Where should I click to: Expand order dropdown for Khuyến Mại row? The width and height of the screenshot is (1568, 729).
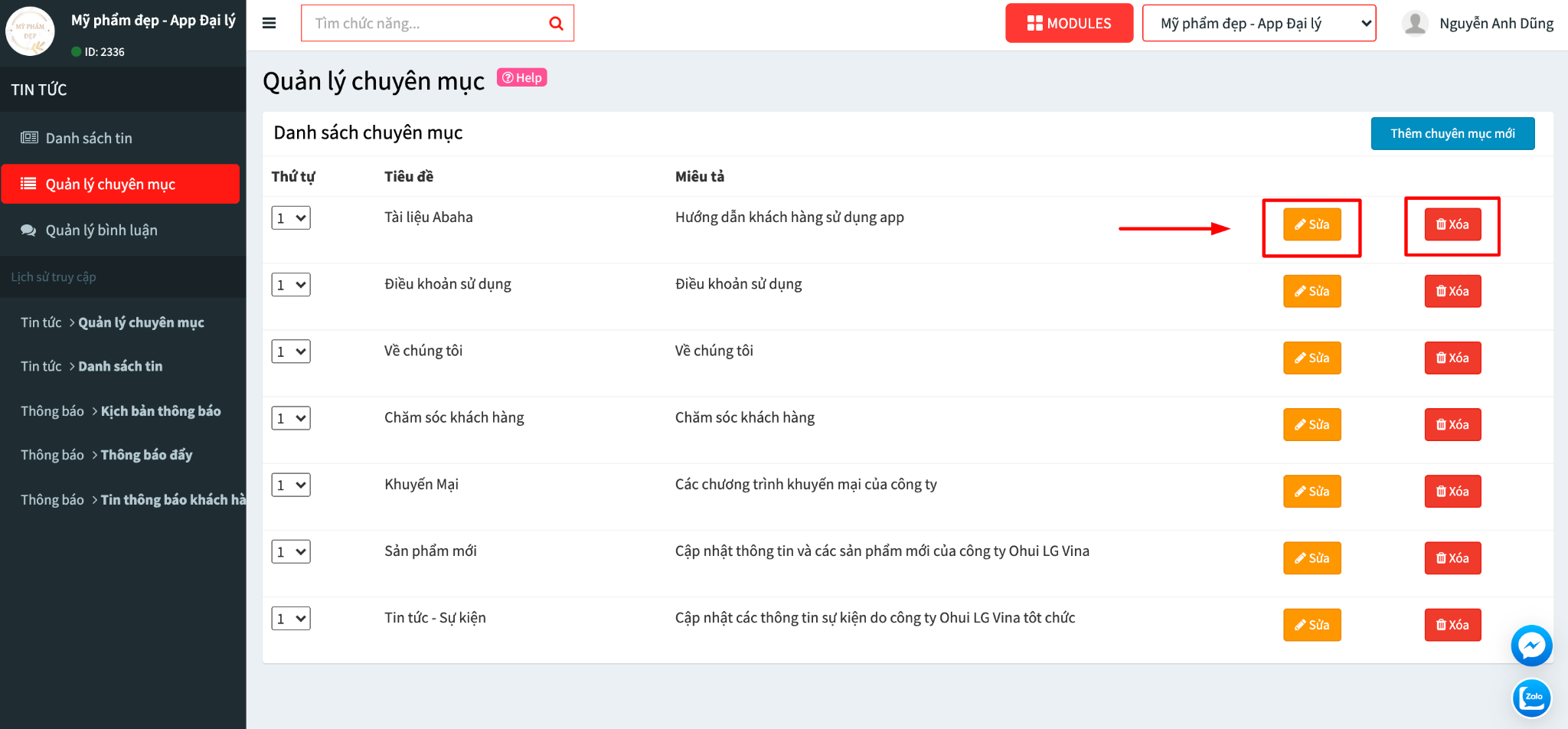pos(291,485)
